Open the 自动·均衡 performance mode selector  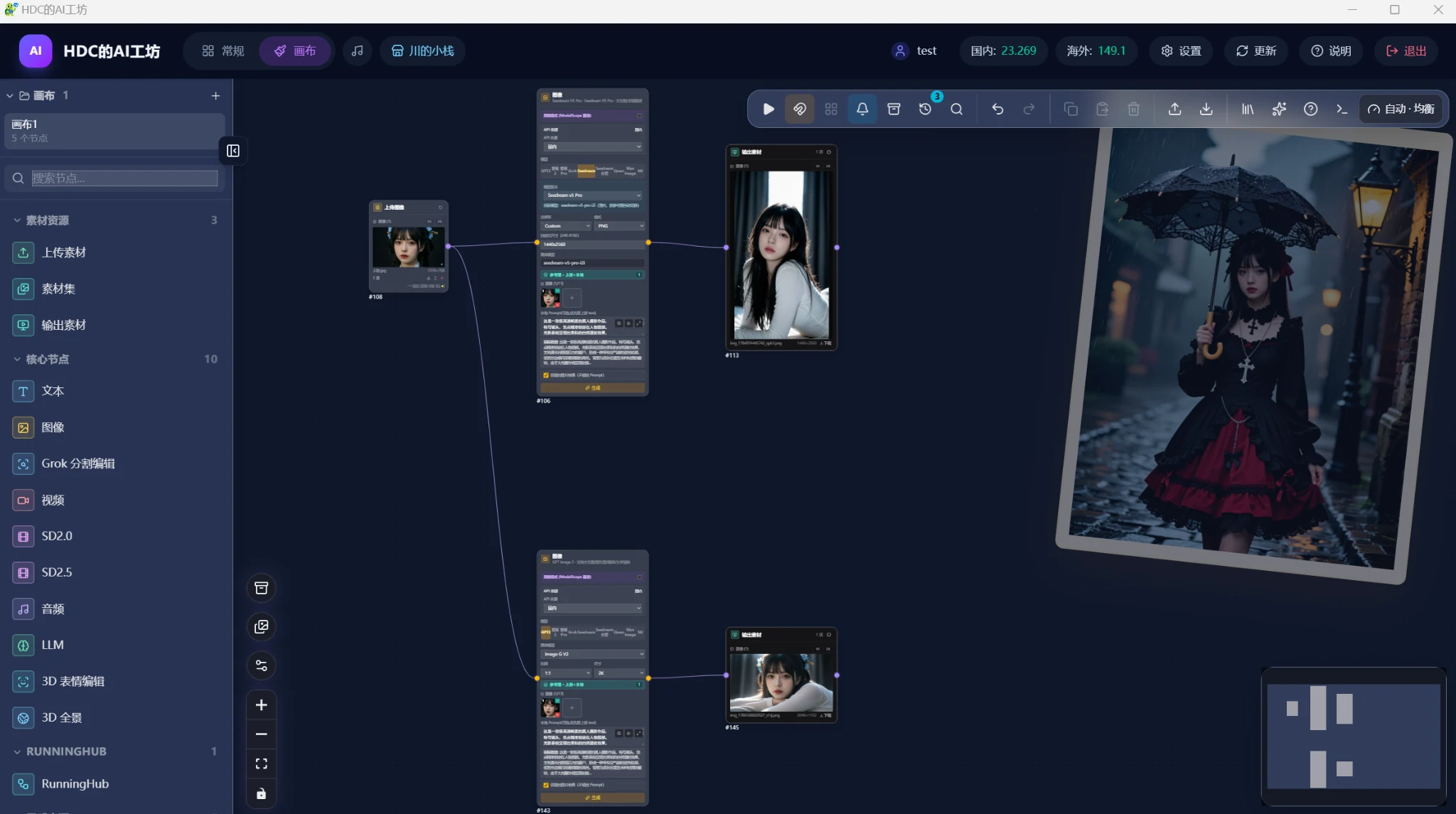coord(1401,109)
